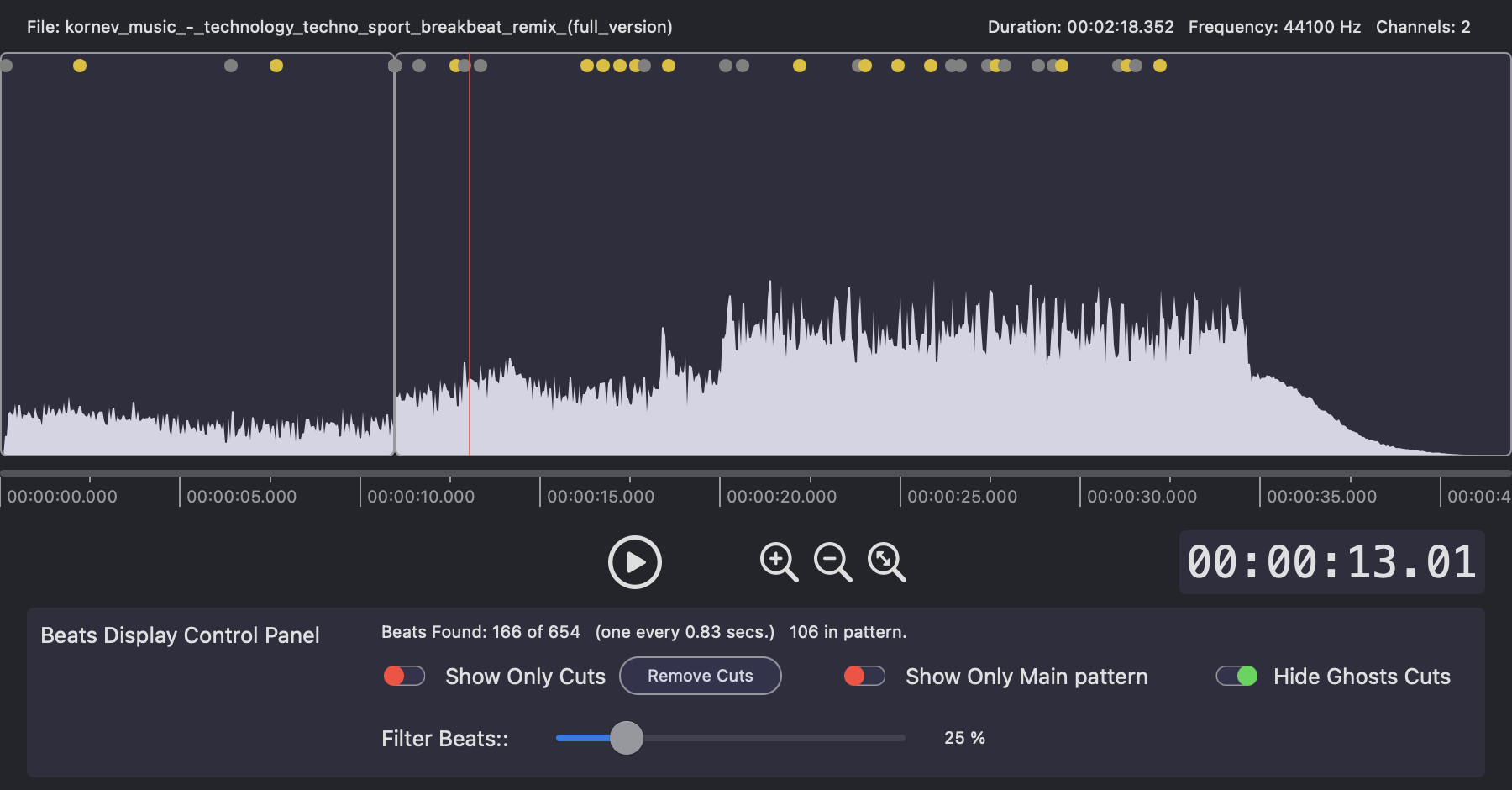Click the 00:00:13.01 time display
The height and width of the screenshot is (790, 1512).
coord(1331,562)
